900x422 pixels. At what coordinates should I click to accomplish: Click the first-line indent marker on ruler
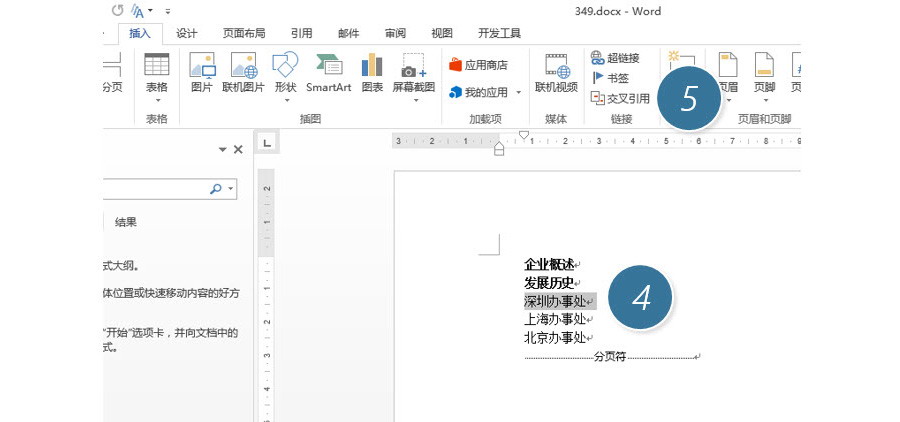click(x=523, y=135)
